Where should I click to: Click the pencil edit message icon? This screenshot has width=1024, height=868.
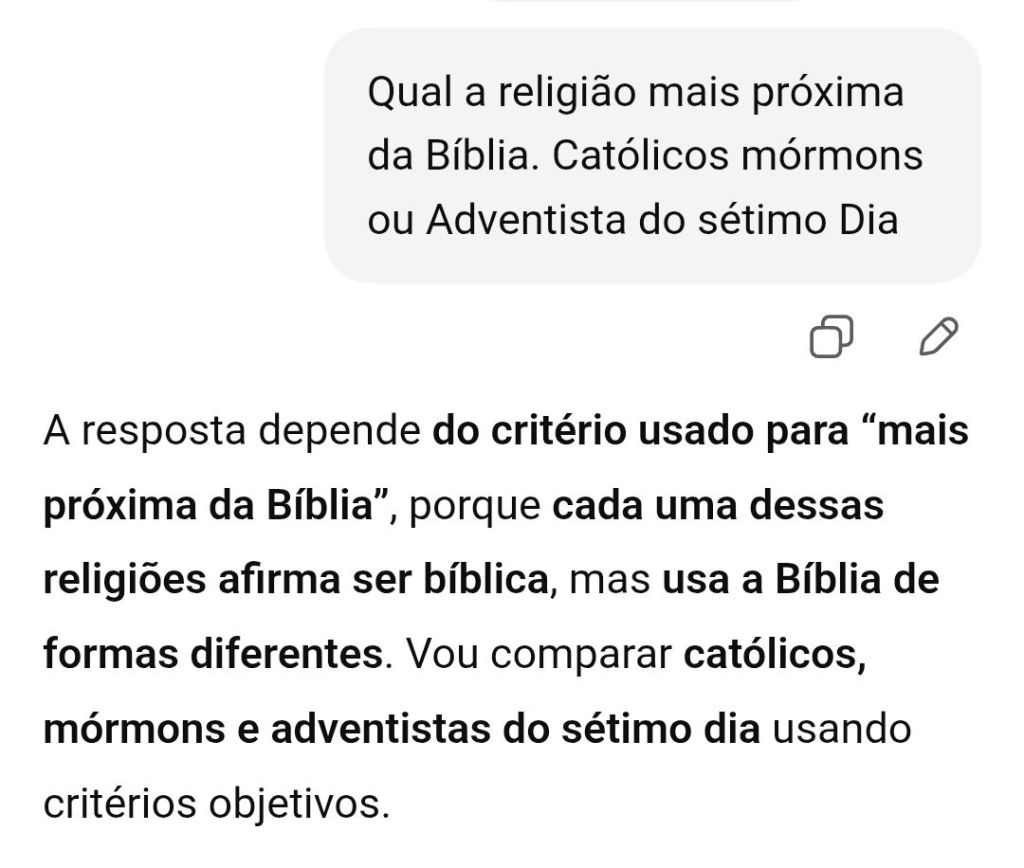(938, 337)
